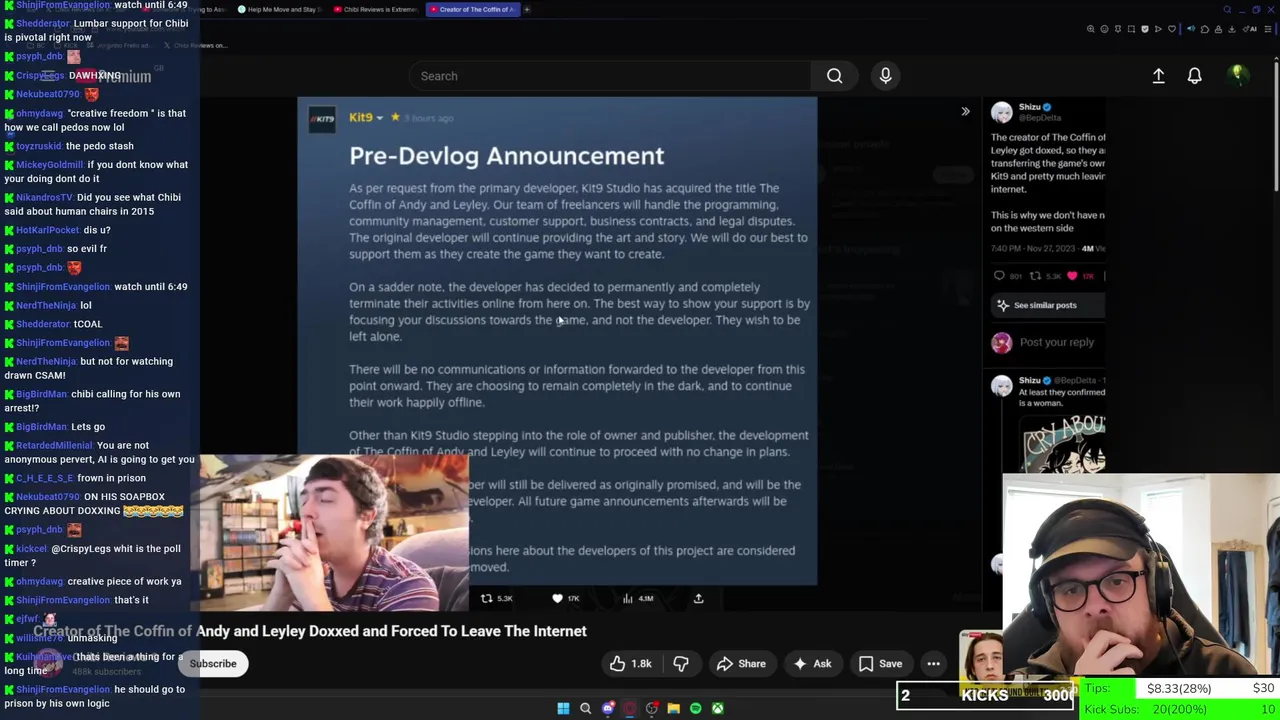
Task: Open Windows taskbar search
Action: pyautogui.click(x=585, y=708)
